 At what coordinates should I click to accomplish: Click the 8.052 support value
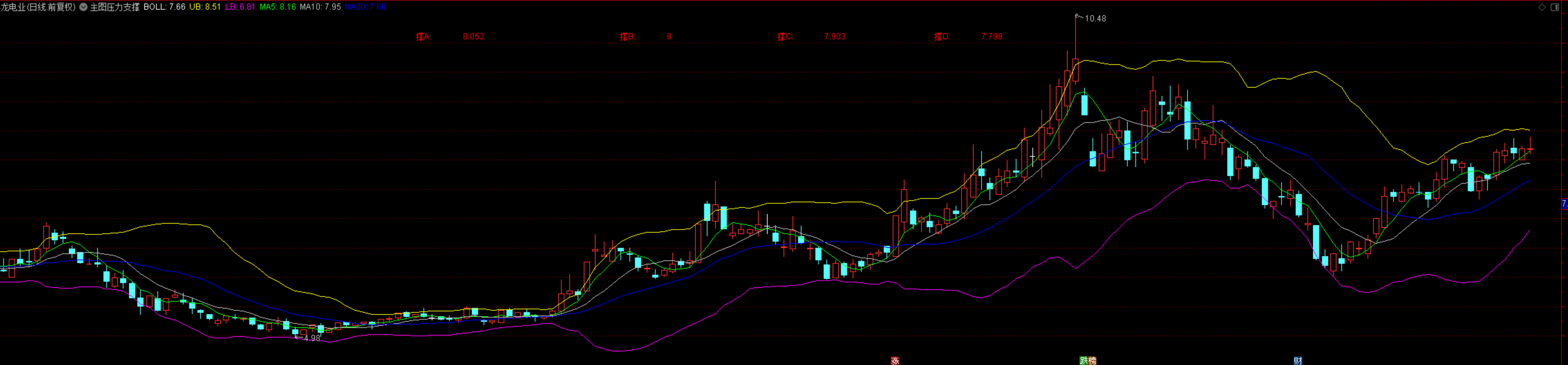click(474, 36)
